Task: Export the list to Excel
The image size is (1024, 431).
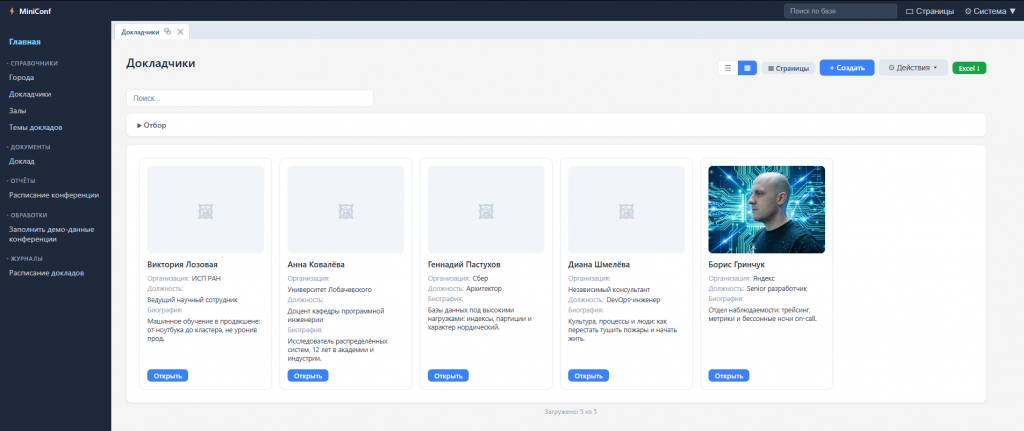Action: pyautogui.click(x=969, y=68)
